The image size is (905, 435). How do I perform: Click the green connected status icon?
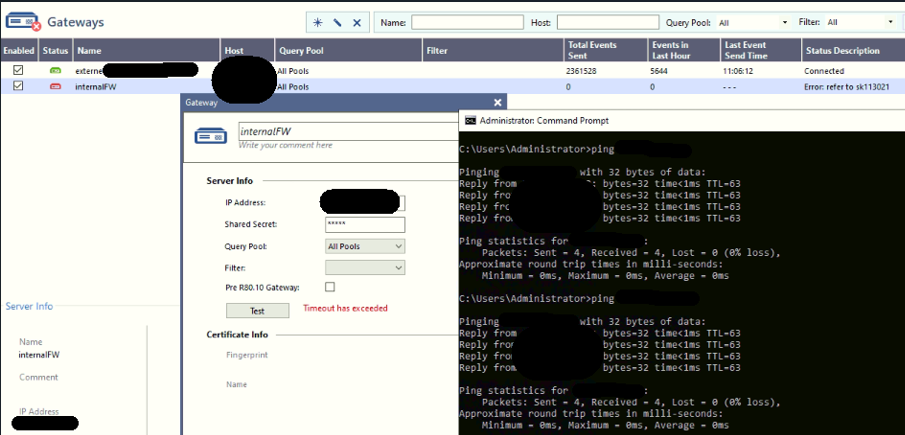(x=55, y=71)
